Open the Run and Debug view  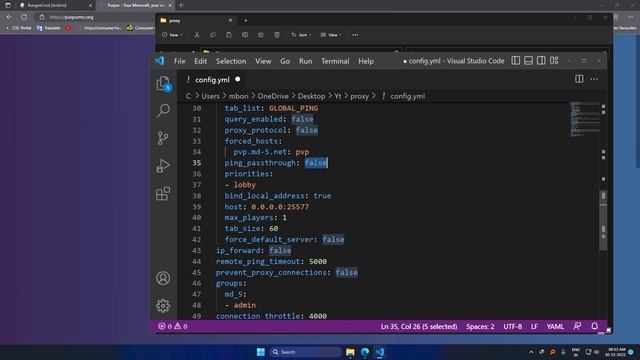[x=163, y=166]
